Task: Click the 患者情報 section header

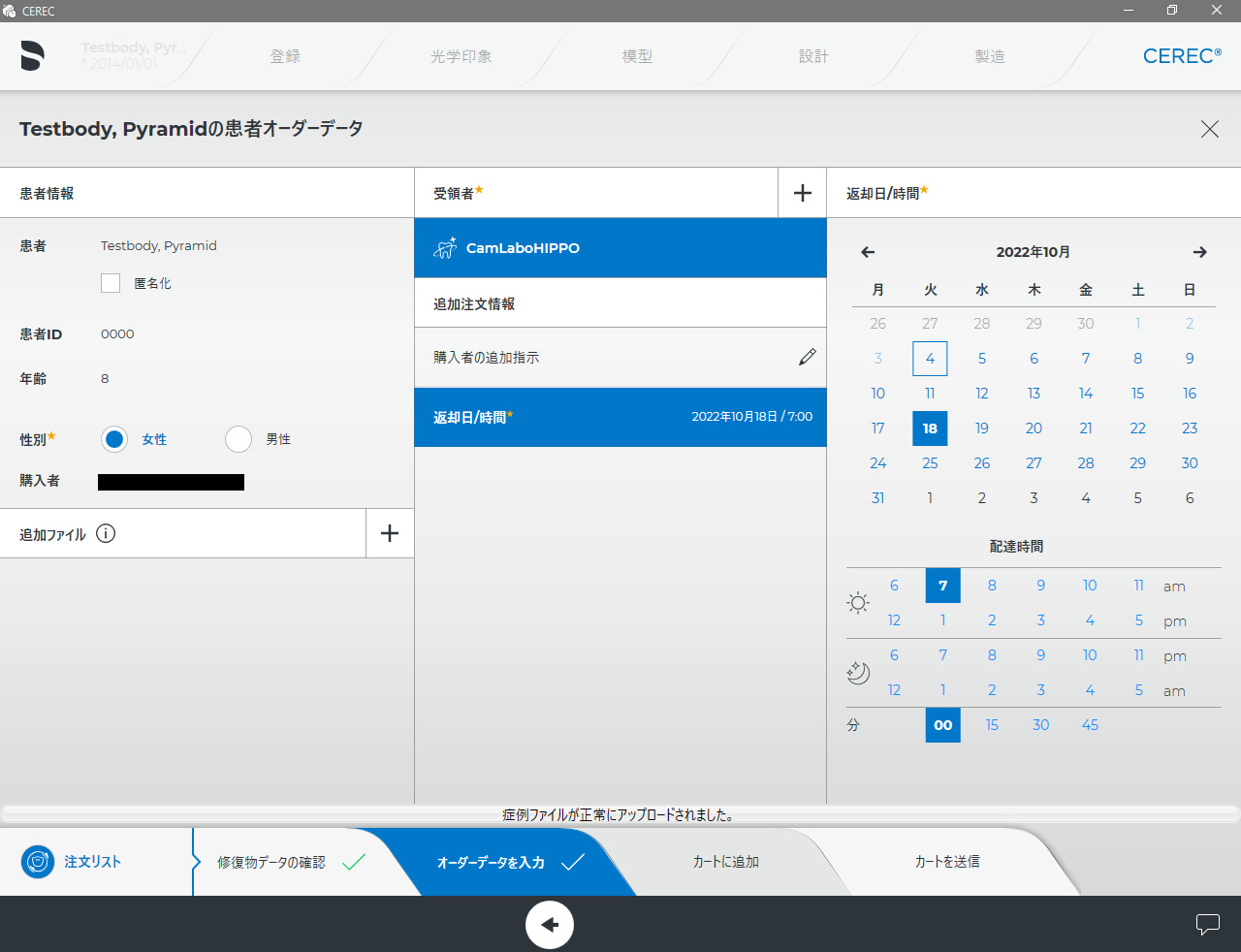Action: [207, 193]
